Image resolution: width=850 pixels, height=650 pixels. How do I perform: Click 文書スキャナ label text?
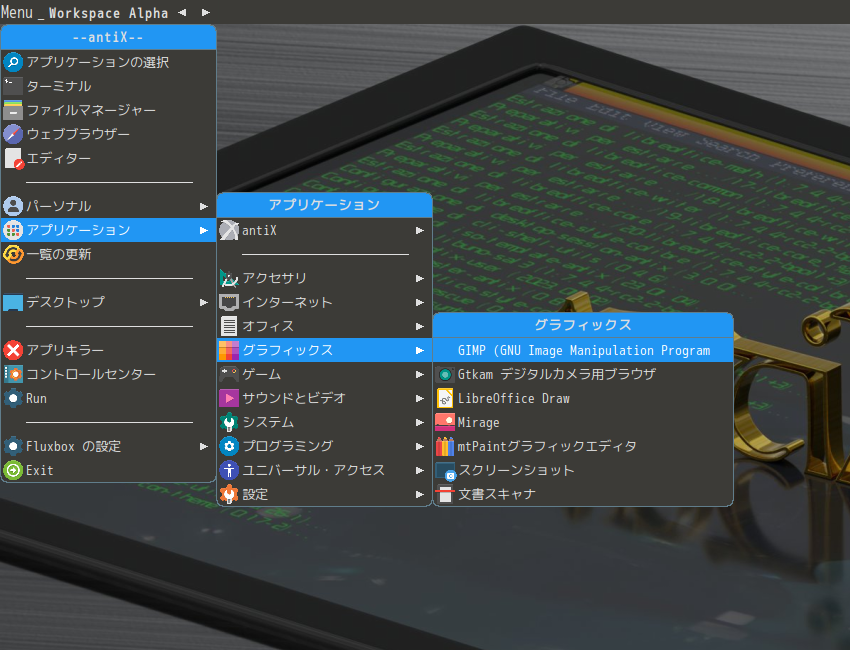497,494
